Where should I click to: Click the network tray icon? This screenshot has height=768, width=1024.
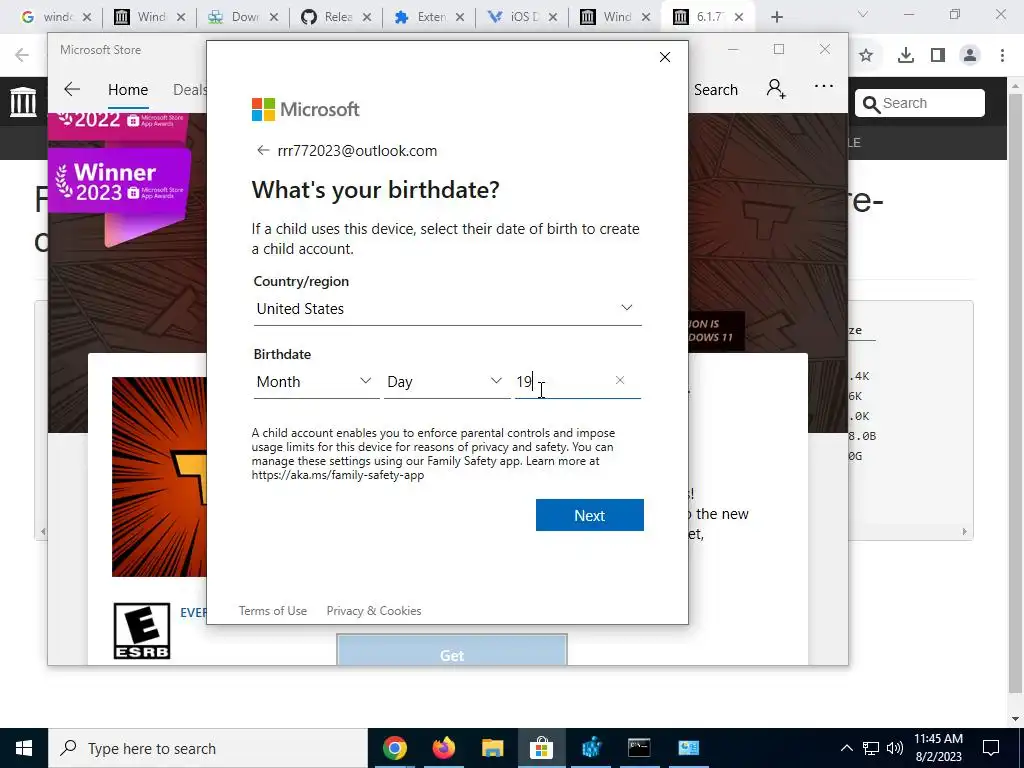(x=871, y=748)
